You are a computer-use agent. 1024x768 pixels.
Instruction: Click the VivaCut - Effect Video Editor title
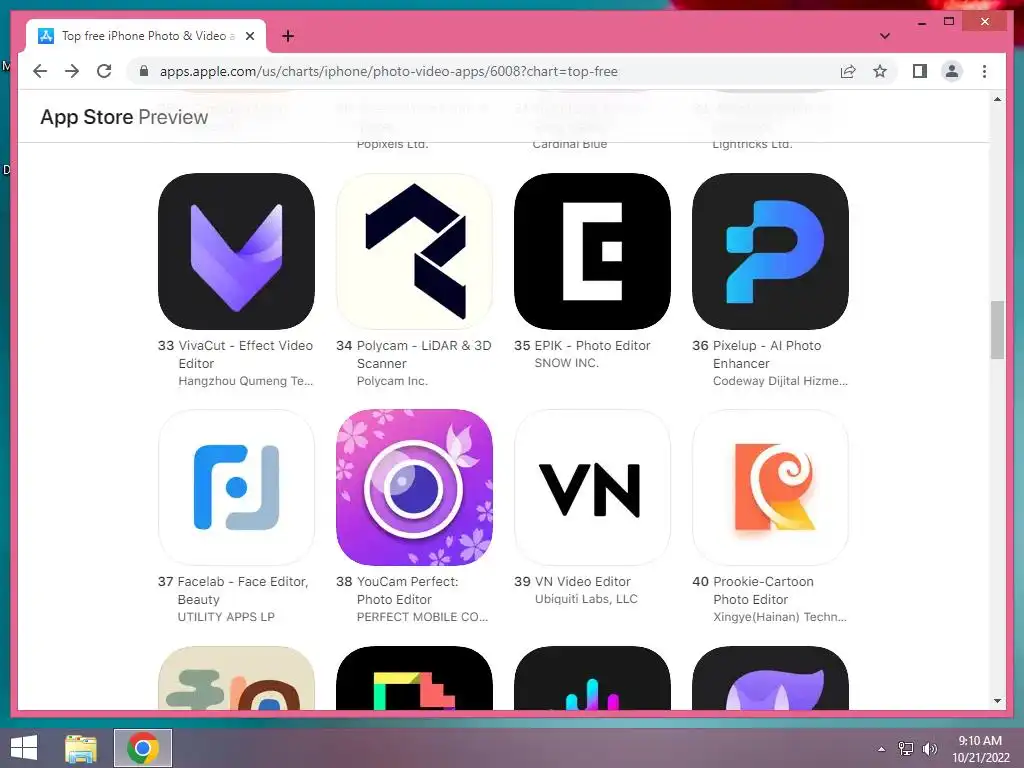[x=246, y=355]
